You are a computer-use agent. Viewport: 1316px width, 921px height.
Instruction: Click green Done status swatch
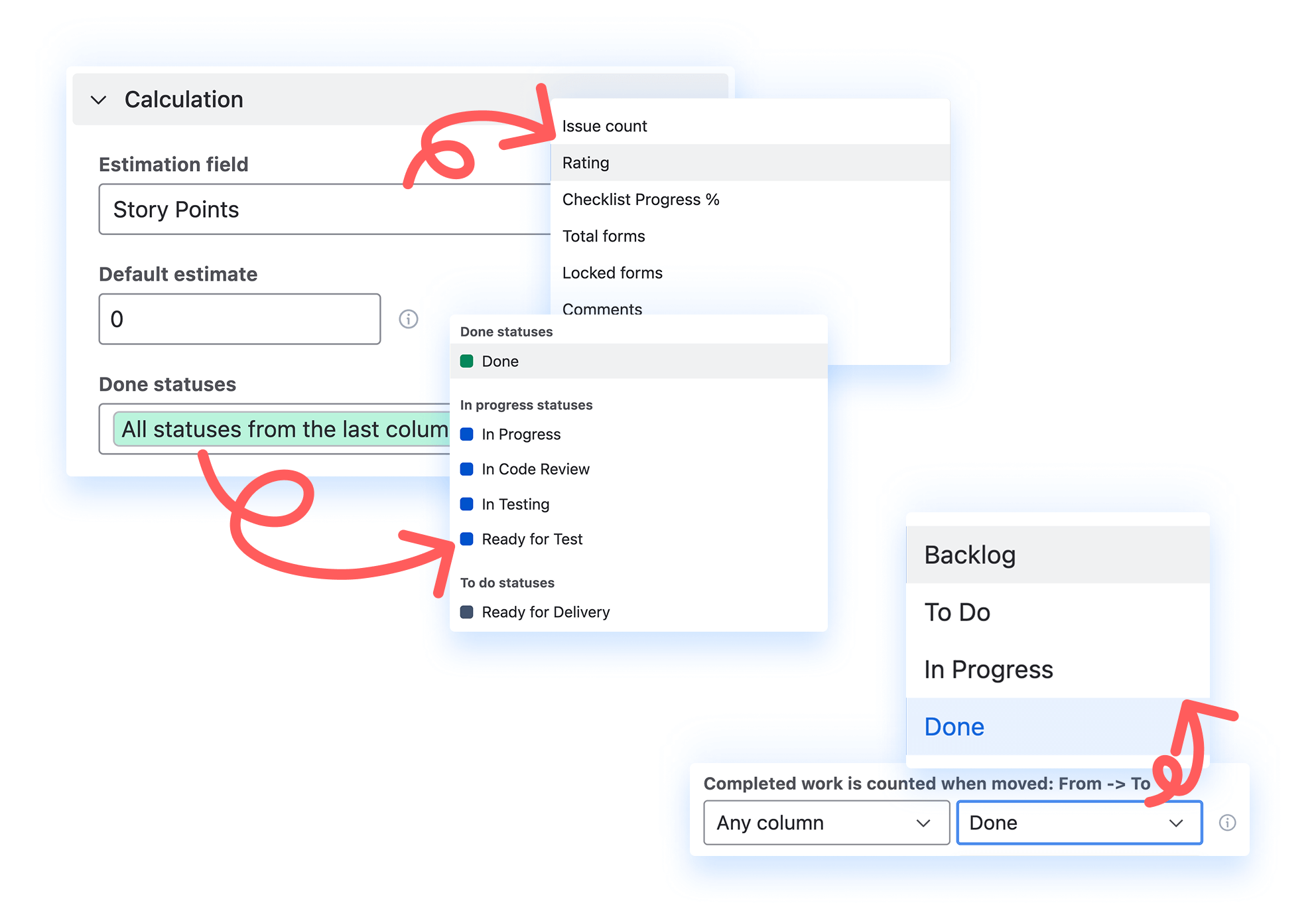tap(467, 361)
